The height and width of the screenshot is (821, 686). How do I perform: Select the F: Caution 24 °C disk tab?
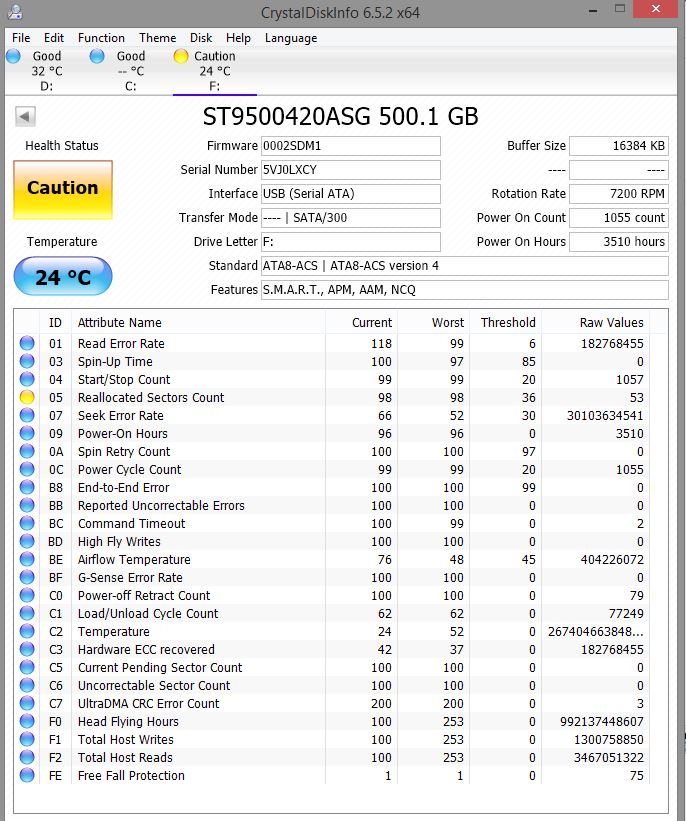click(x=215, y=71)
